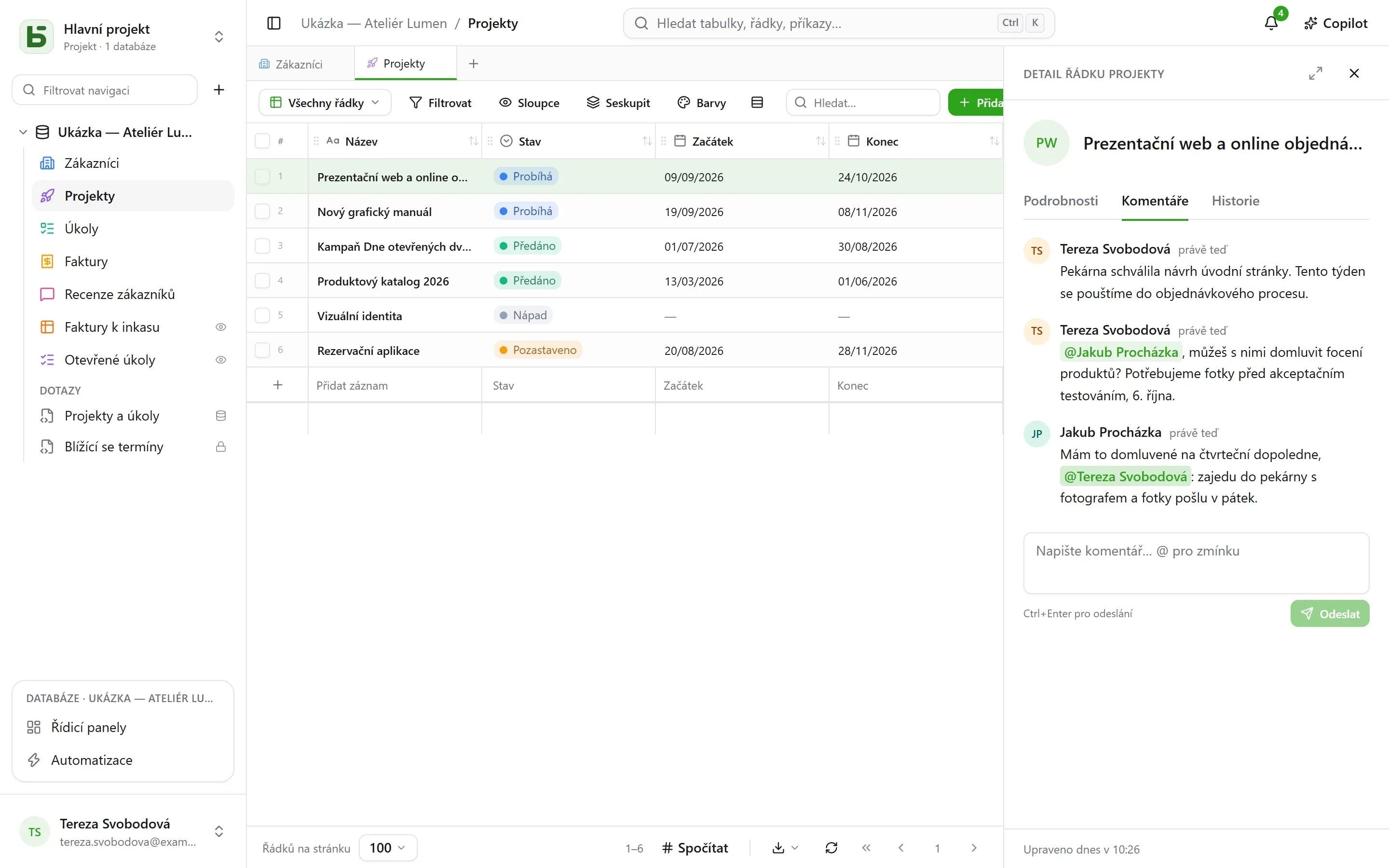Toggle the sidebar panel icon

tap(274, 23)
